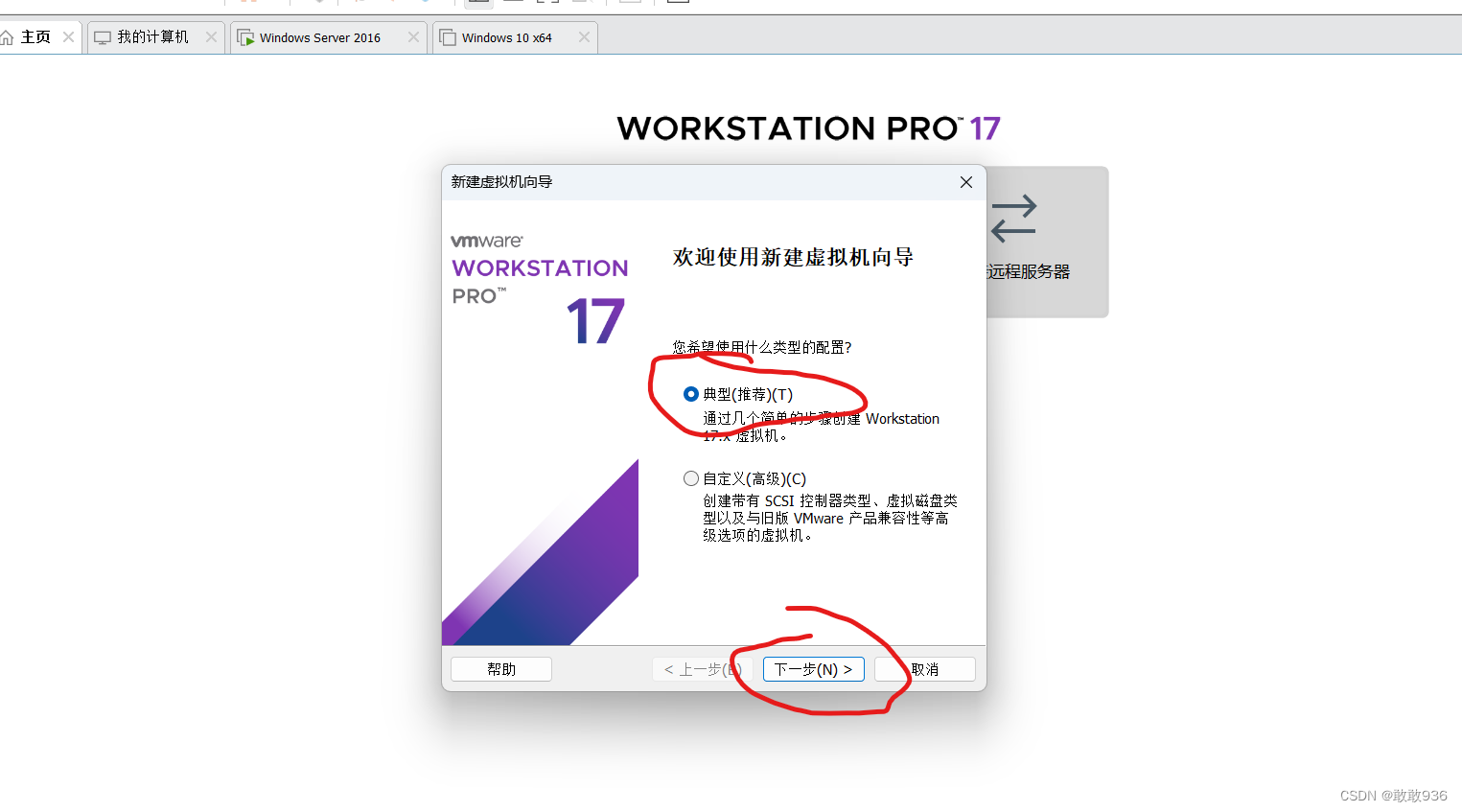Viewport: 1462px width, 812px height.
Task: Select the 典型(推荐)(T) radio option
Action: pos(690,394)
